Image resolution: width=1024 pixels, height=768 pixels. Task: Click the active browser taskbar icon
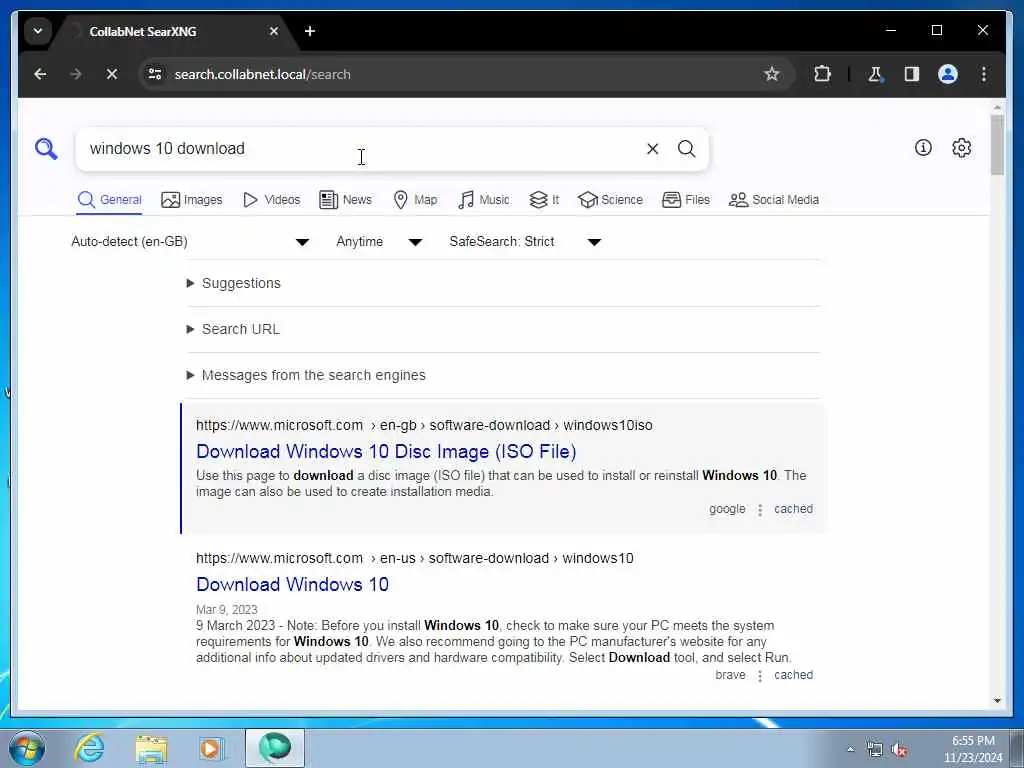pos(274,748)
